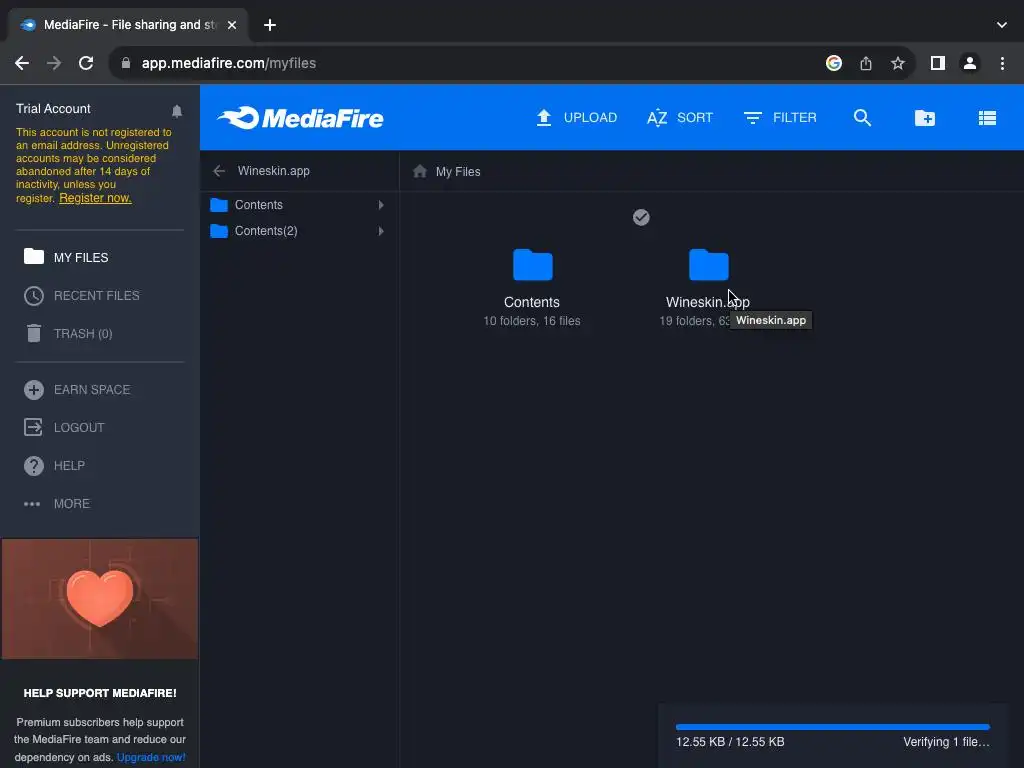Screen dimensions: 1024x768
Task: Click the address bar URL
Action: (229, 63)
